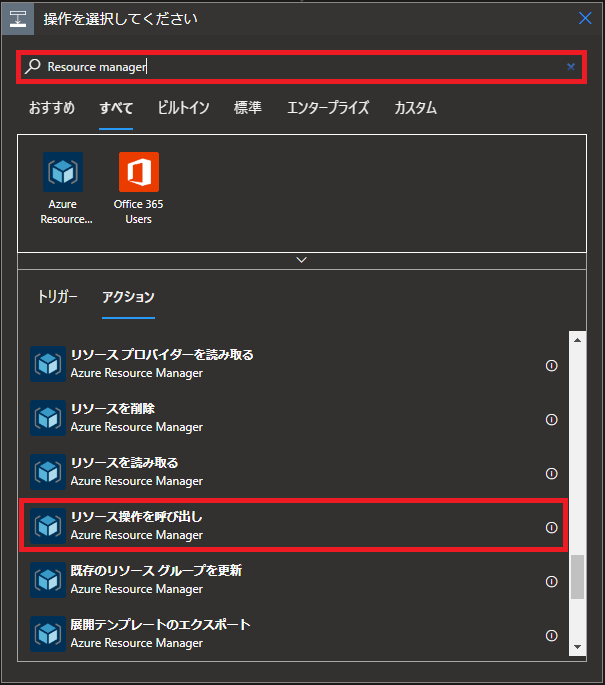
Task: Show info for 展開テンプレートのエクスポート
Action: pyautogui.click(x=551, y=635)
